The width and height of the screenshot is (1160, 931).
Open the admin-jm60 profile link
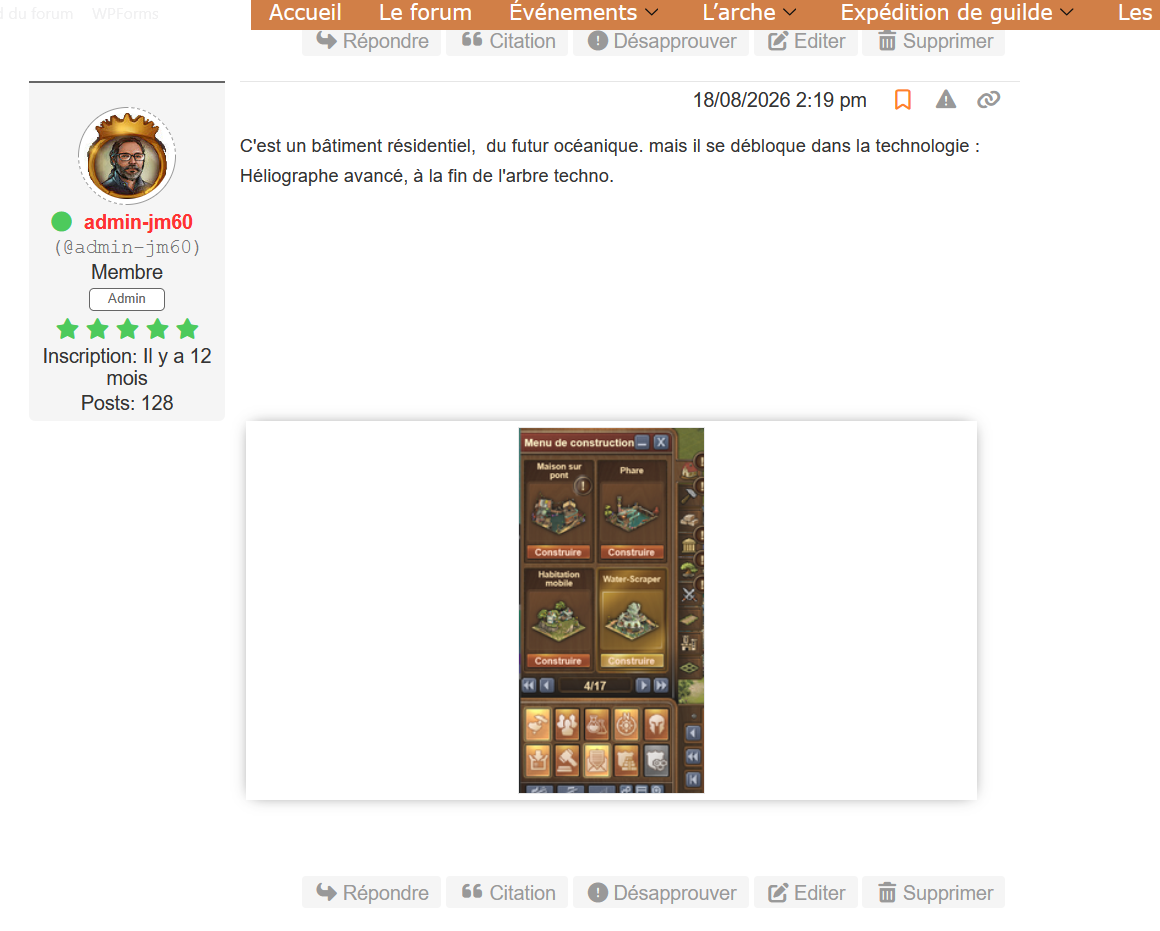(x=138, y=222)
